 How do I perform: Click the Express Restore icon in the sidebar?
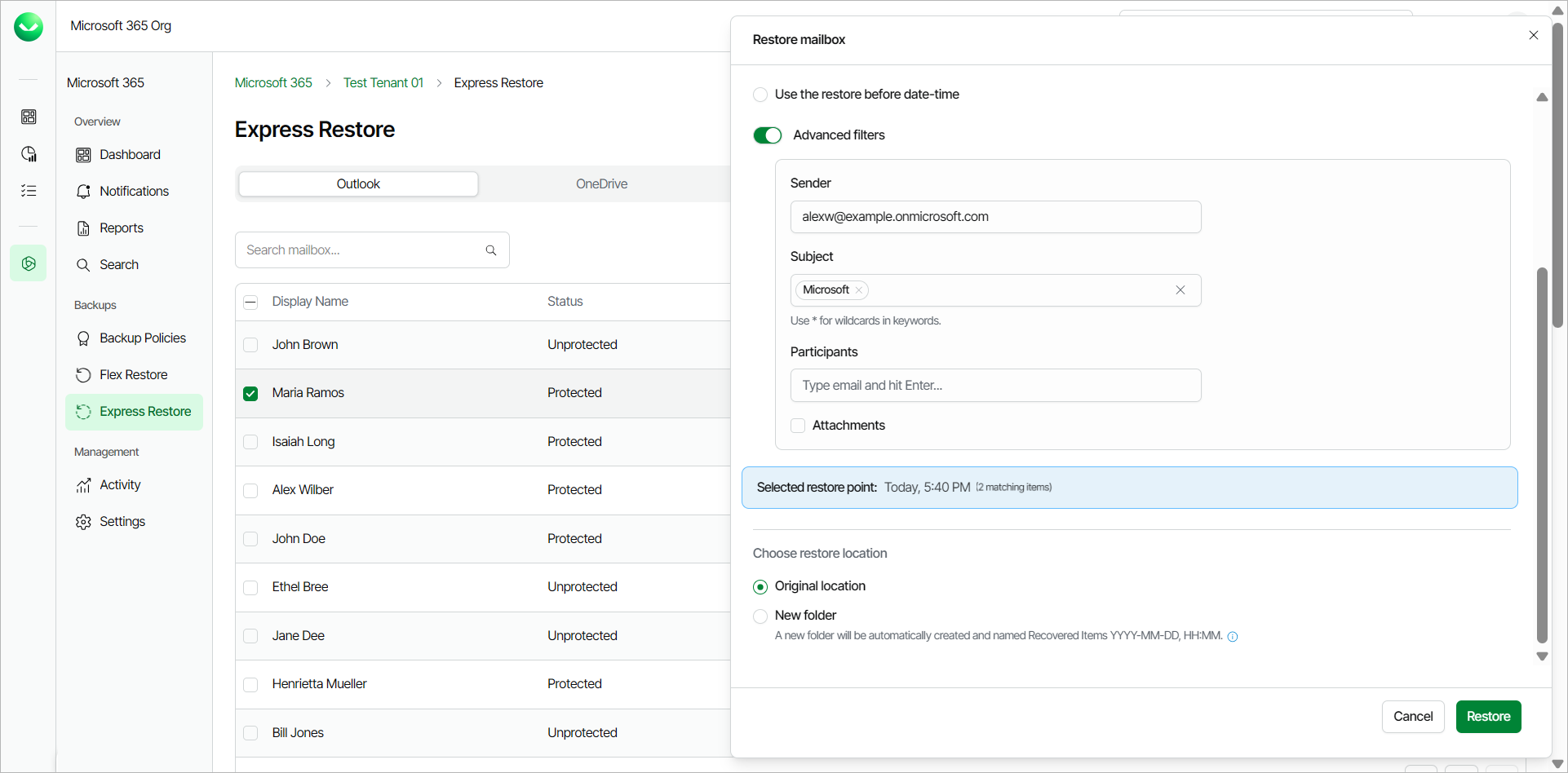[83, 412]
